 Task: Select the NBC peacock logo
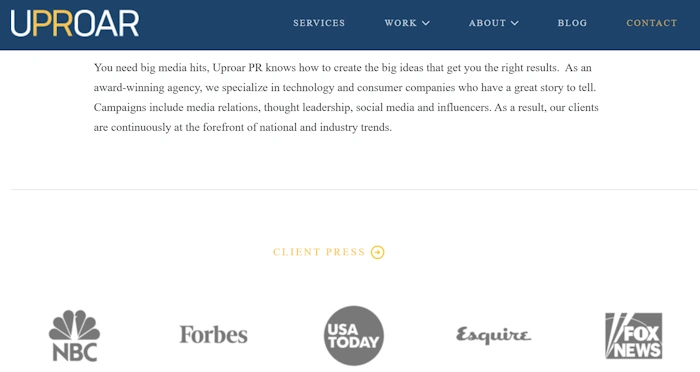(74, 335)
